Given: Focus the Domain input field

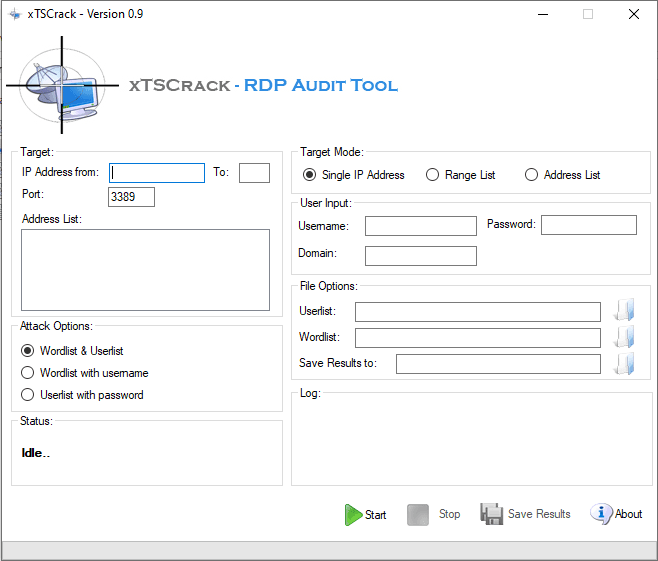Looking at the screenshot, I should (x=421, y=256).
